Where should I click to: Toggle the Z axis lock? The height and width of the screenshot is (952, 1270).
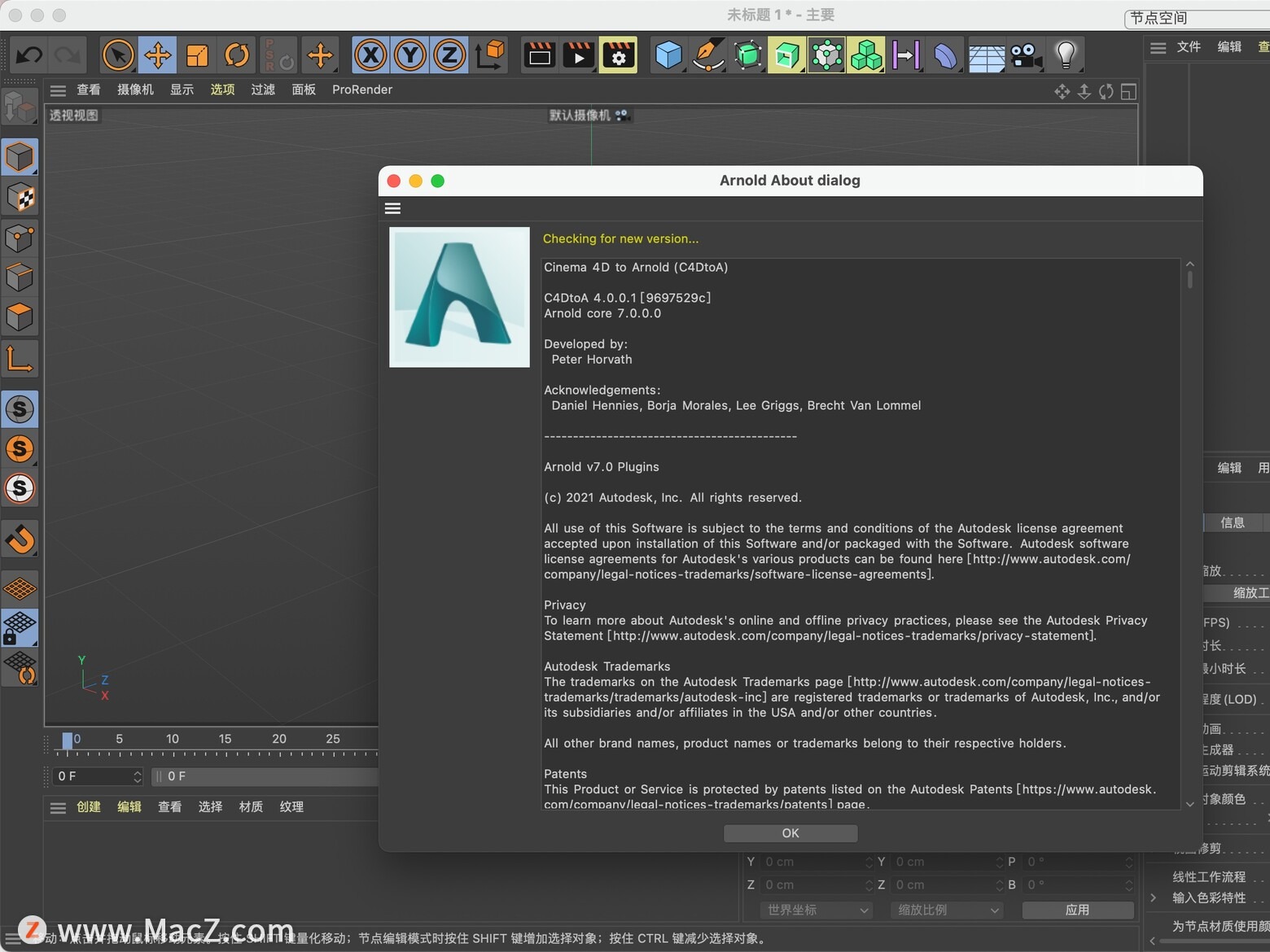click(x=449, y=55)
